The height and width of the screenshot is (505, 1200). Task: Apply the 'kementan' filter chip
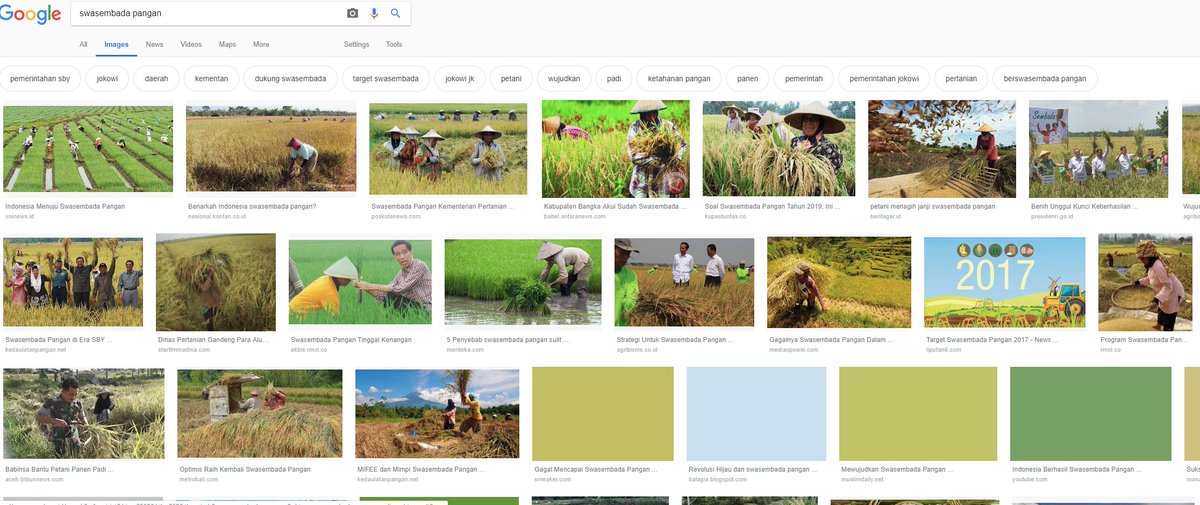click(212, 78)
